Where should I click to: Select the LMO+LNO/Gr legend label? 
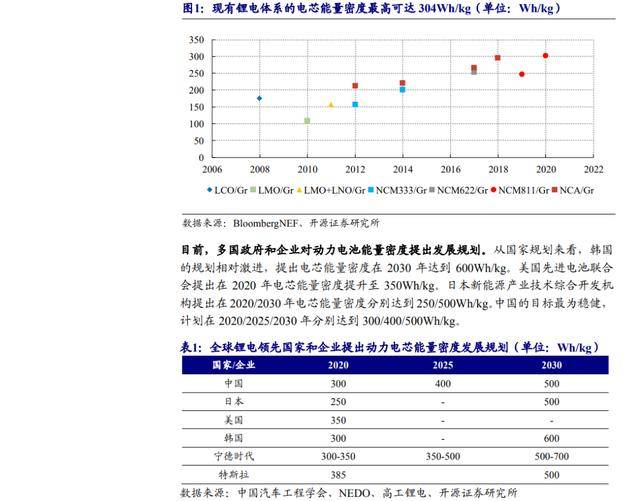334,190
